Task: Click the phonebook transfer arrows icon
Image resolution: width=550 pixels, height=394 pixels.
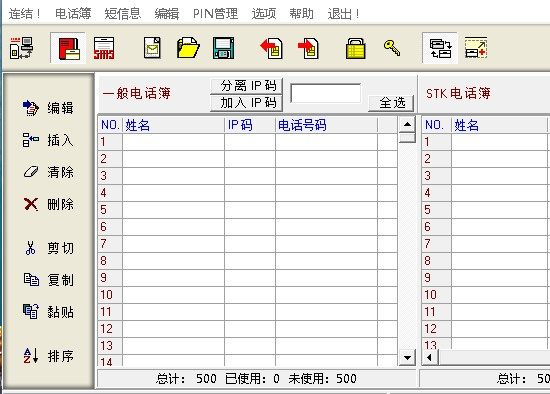Action: pyautogui.click(x=440, y=48)
